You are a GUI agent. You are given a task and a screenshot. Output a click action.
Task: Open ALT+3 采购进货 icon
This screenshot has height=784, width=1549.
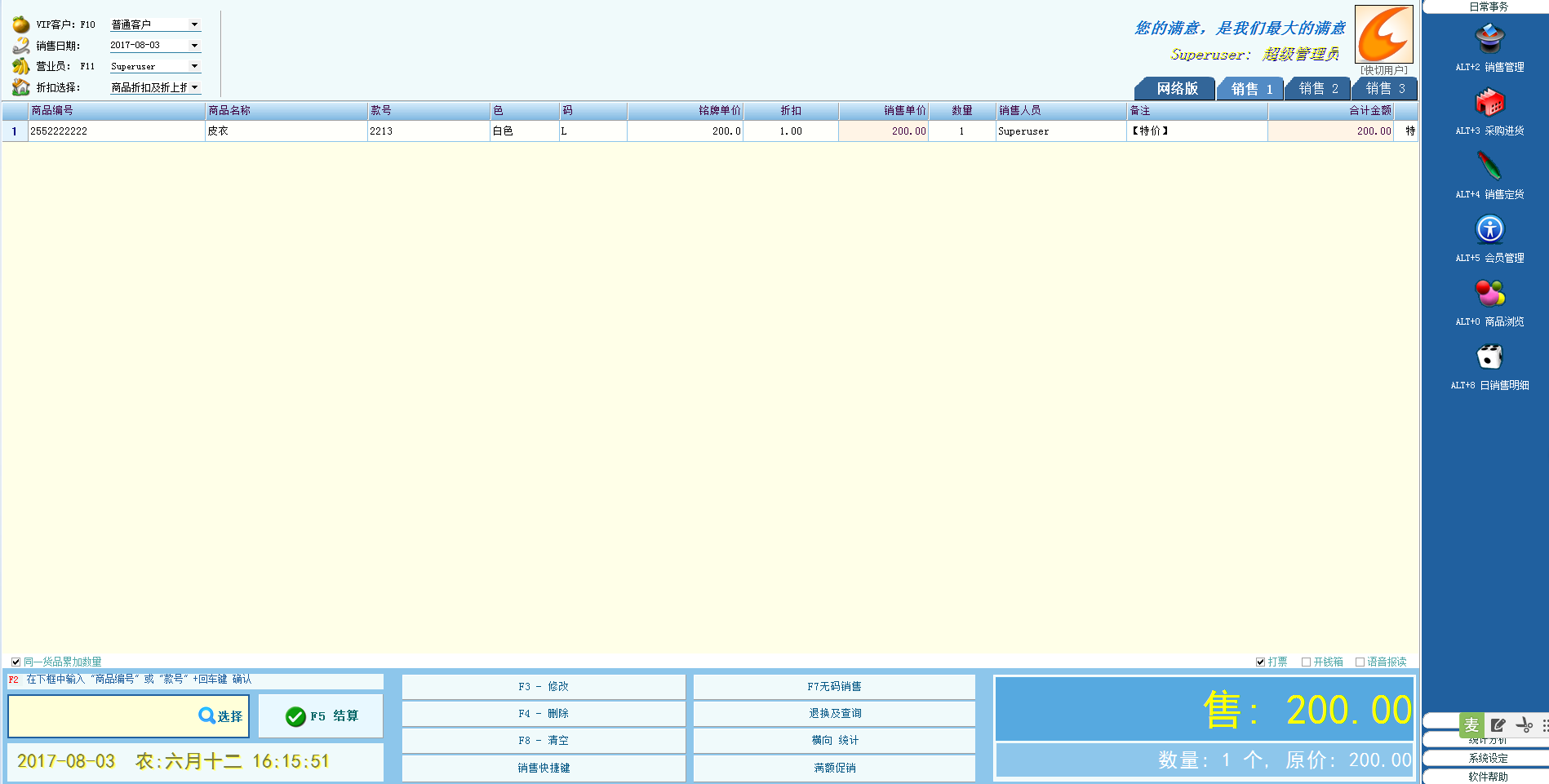[1489, 103]
